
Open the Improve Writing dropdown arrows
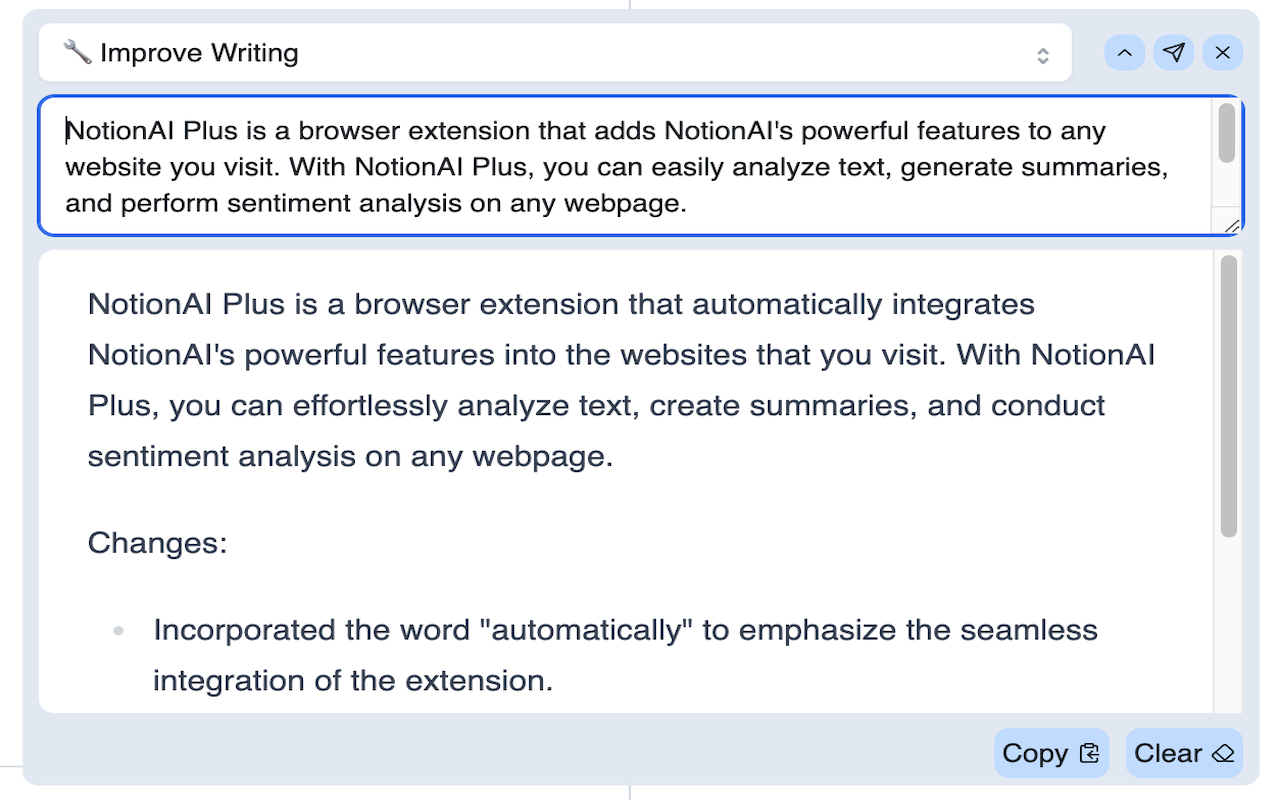pos(1043,55)
